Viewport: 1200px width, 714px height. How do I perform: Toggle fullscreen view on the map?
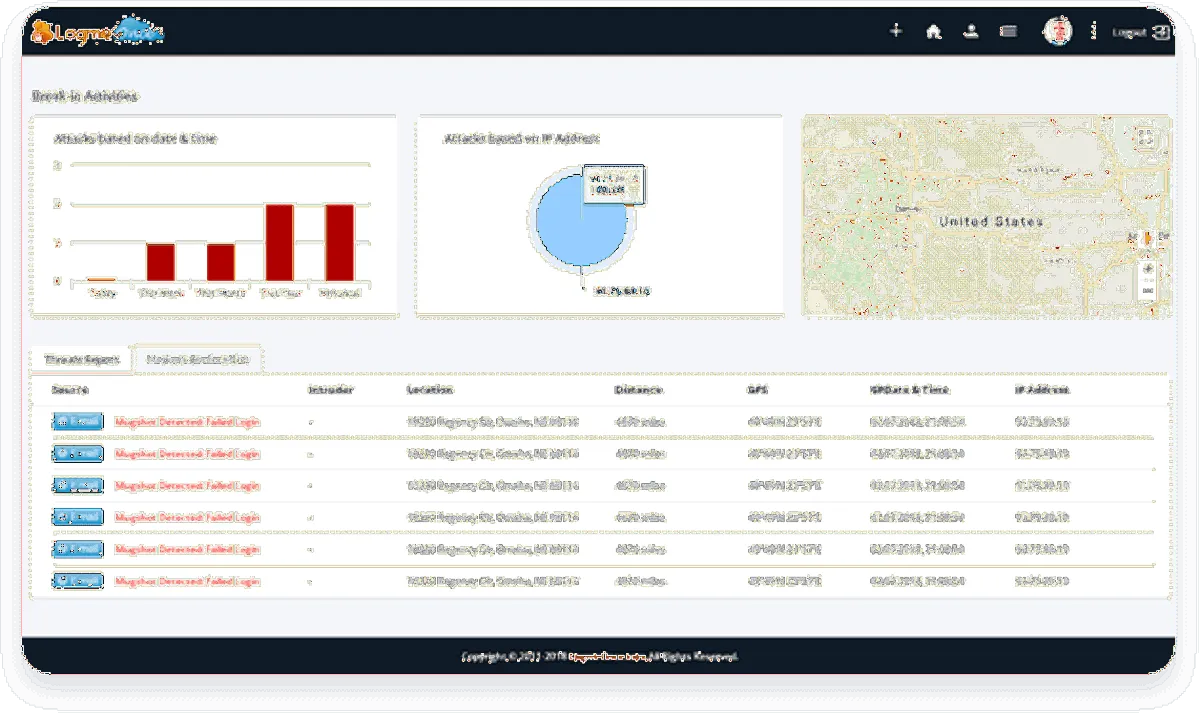1147,138
